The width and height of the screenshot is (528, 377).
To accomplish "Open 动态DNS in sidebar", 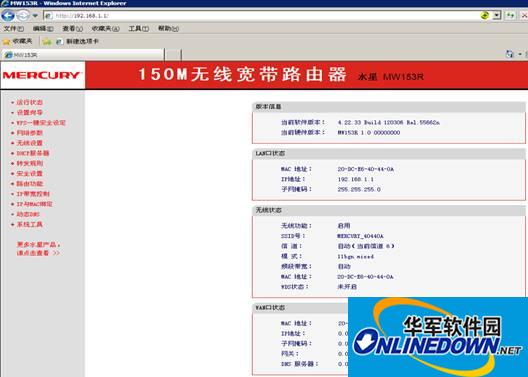I will tap(28, 214).
